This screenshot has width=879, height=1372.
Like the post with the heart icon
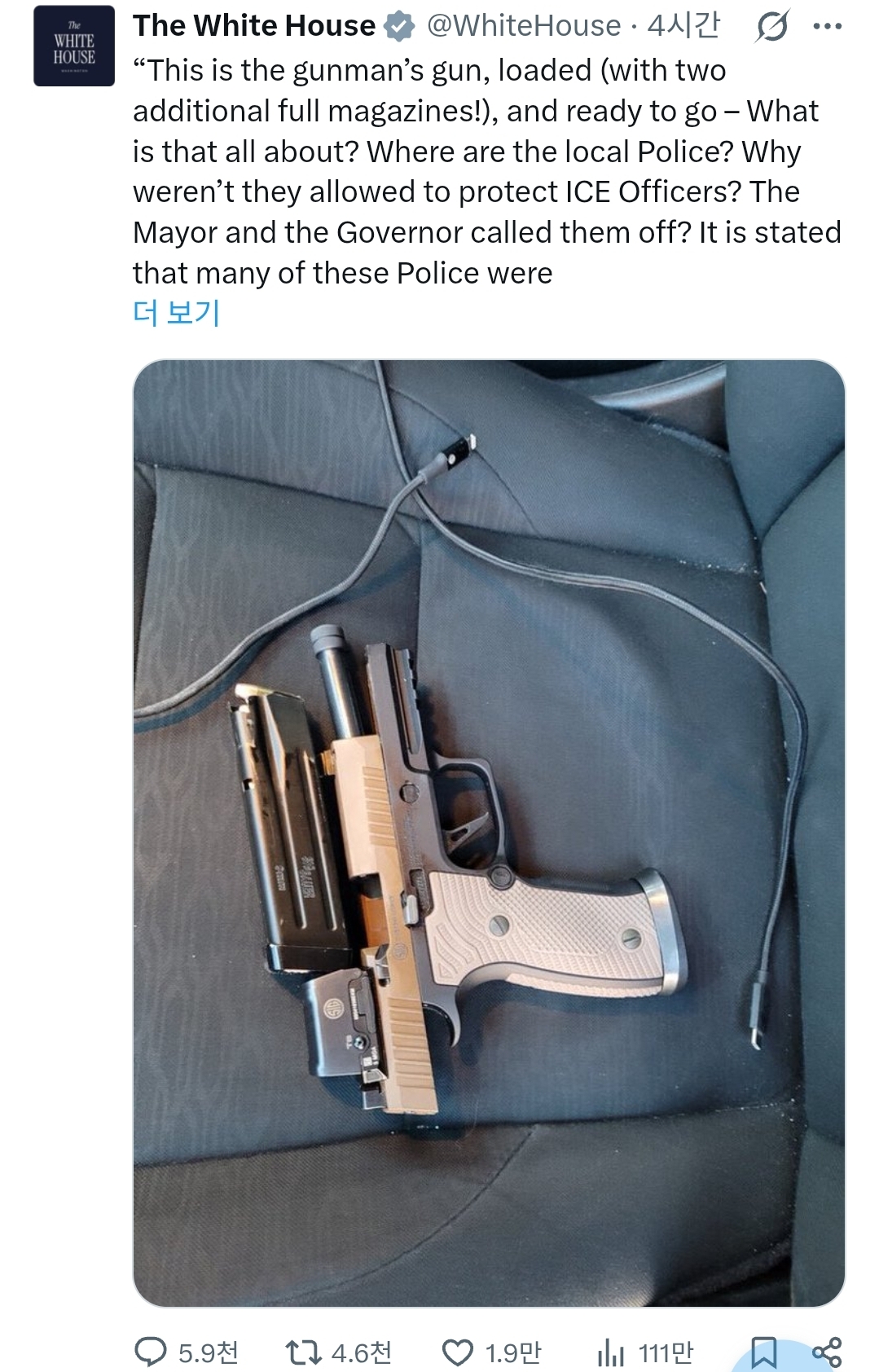pos(457,1352)
